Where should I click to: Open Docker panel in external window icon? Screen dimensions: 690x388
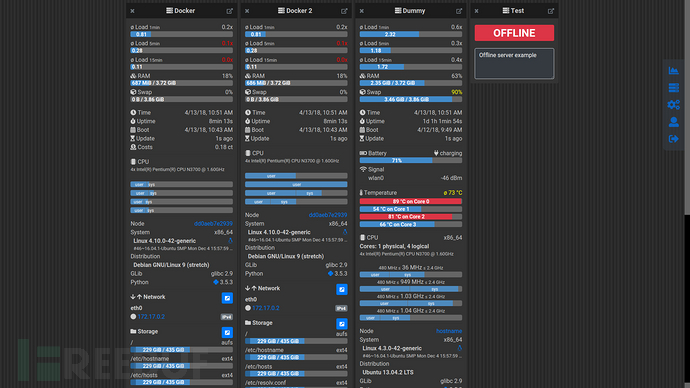tap(229, 11)
